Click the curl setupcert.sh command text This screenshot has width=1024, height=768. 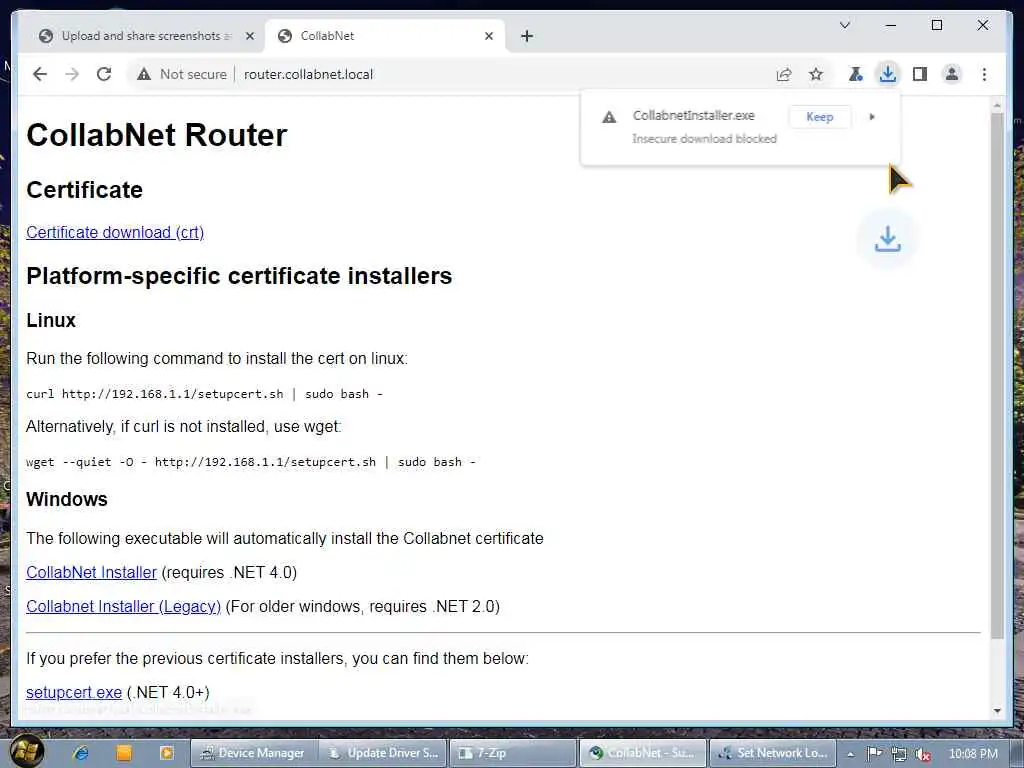click(x=204, y=394)
